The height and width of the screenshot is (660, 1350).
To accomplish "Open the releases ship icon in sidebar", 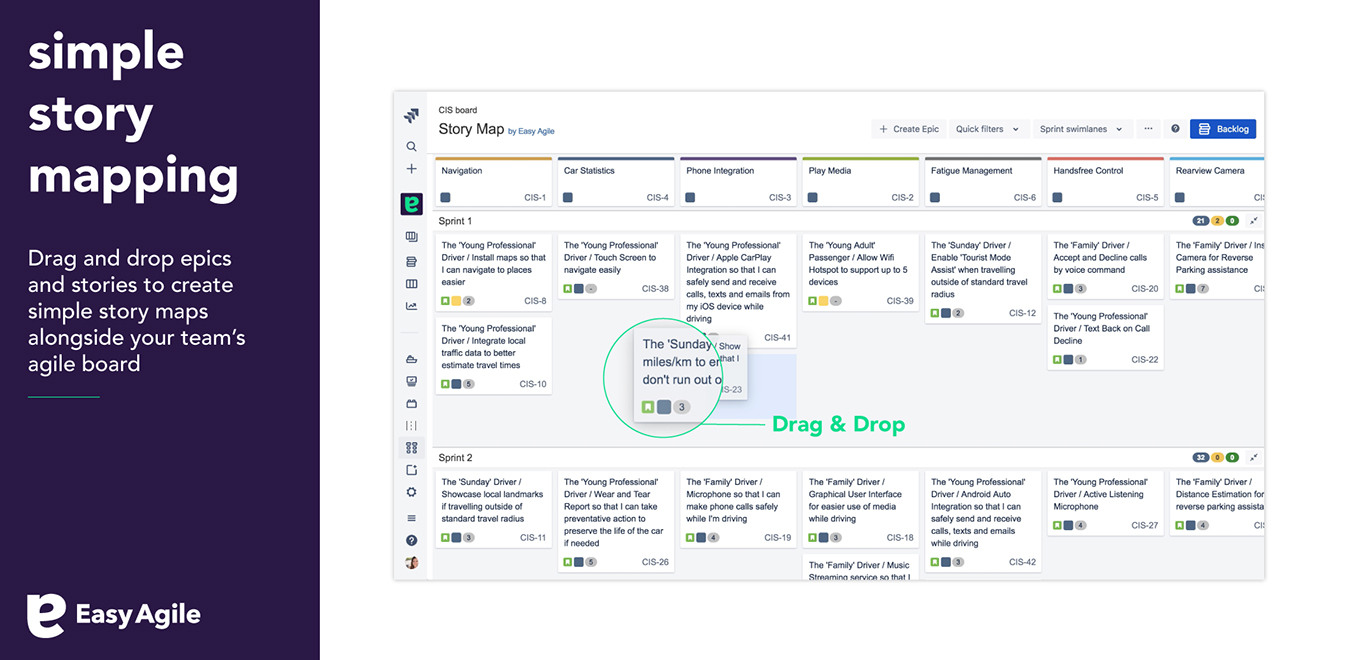I will (411, 359).
